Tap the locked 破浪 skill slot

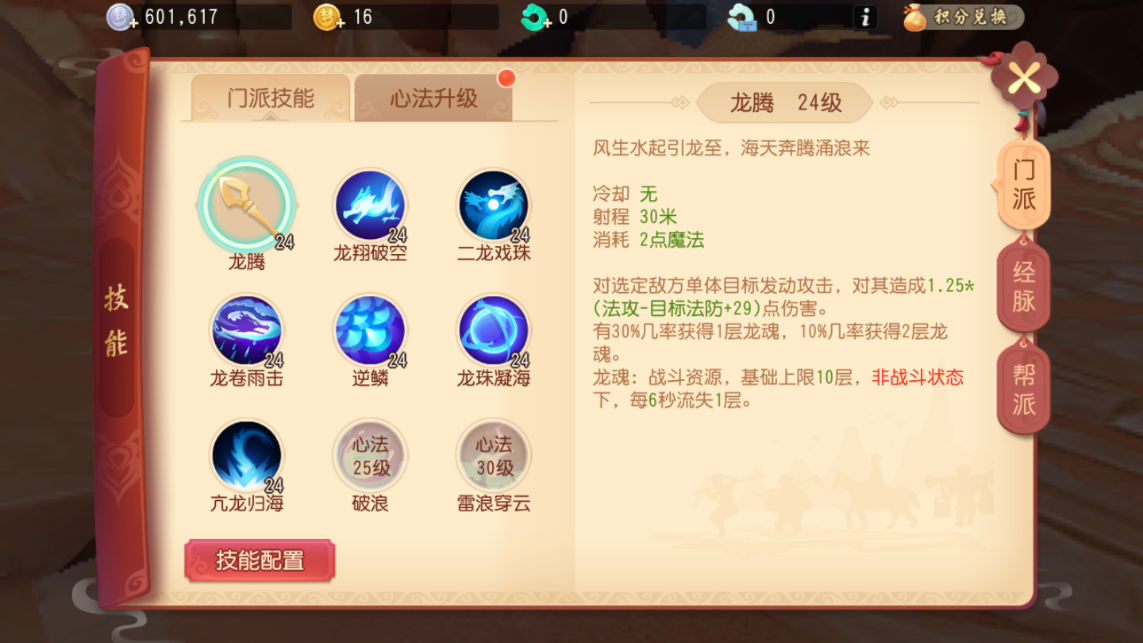(370, 456)
